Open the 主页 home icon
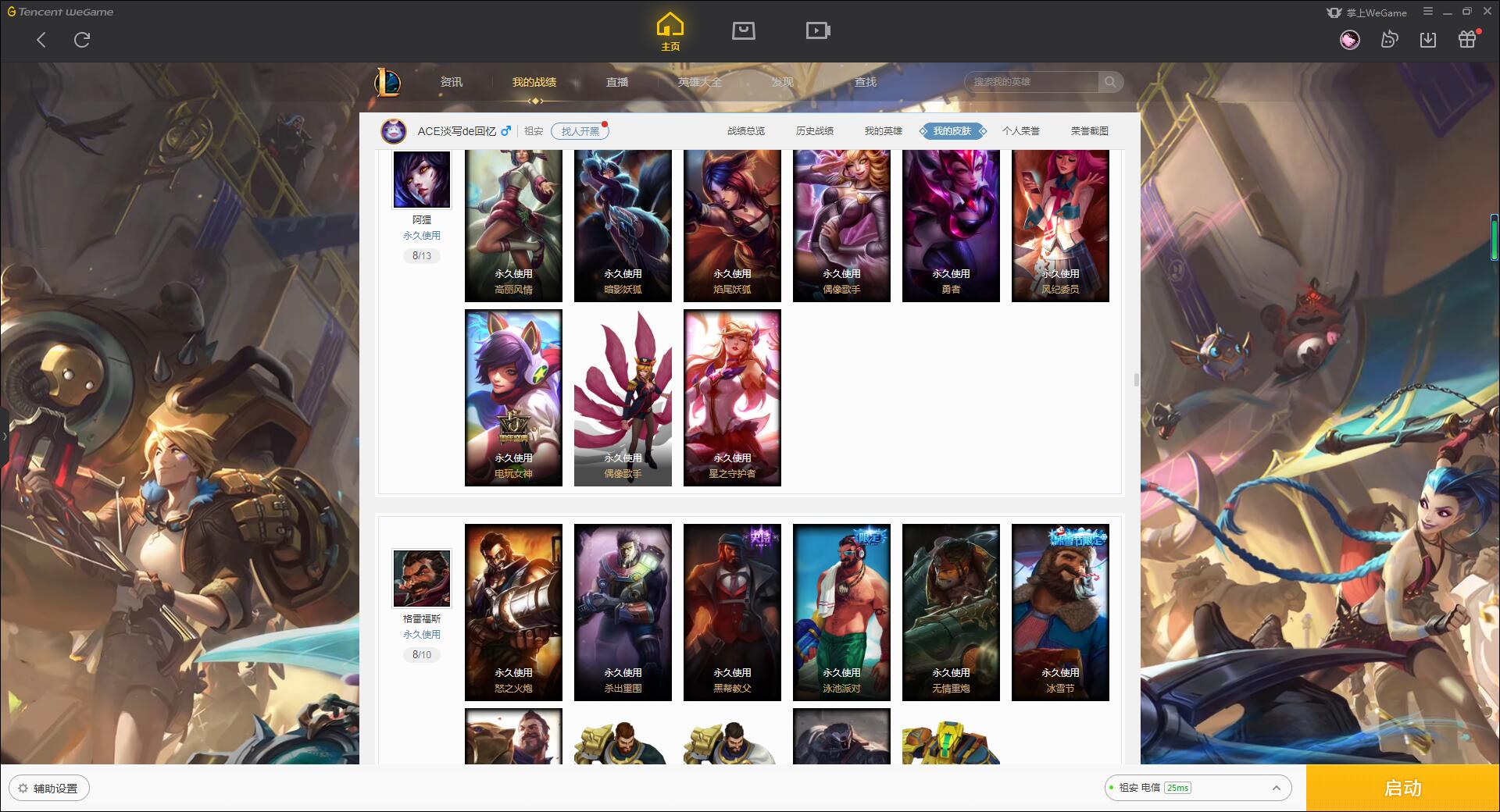 point(670,31)
